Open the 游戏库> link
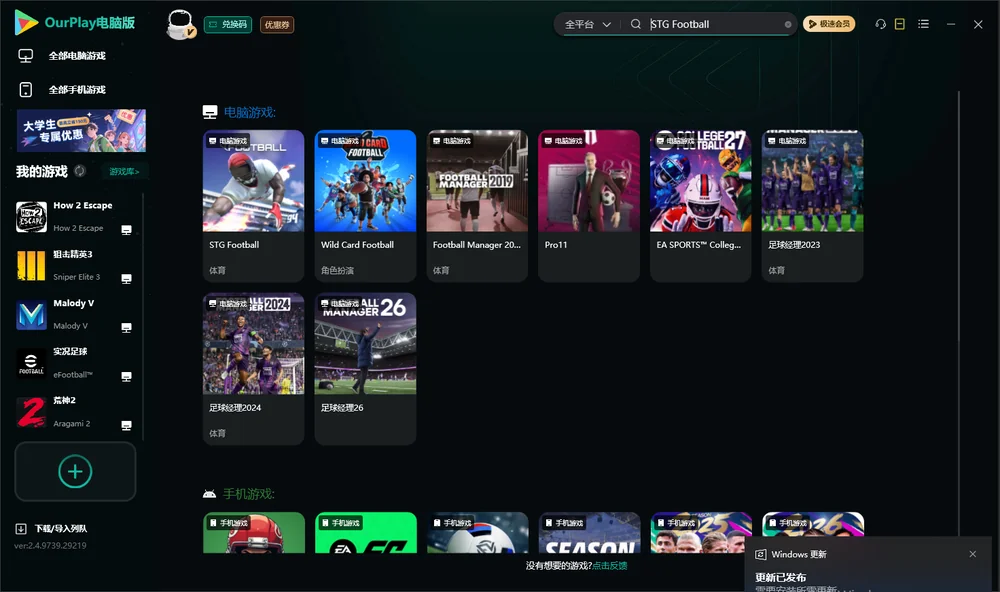Viewport: 1000px width, 592px height. coord(124,172)
